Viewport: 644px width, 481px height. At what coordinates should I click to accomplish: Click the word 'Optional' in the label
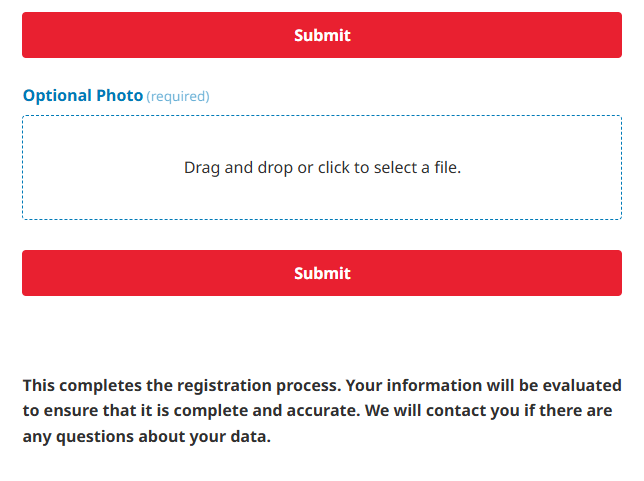(x=57, y=96)
